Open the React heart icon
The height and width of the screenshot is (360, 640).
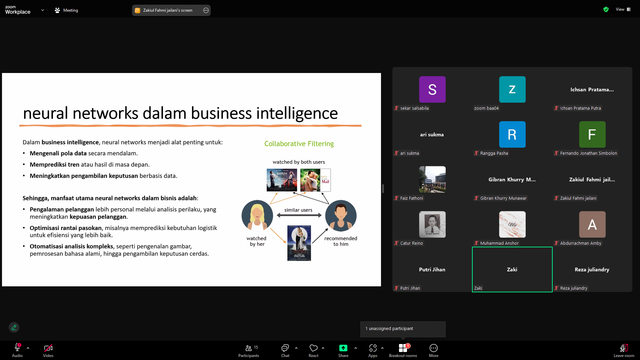(x=313, y=348)
